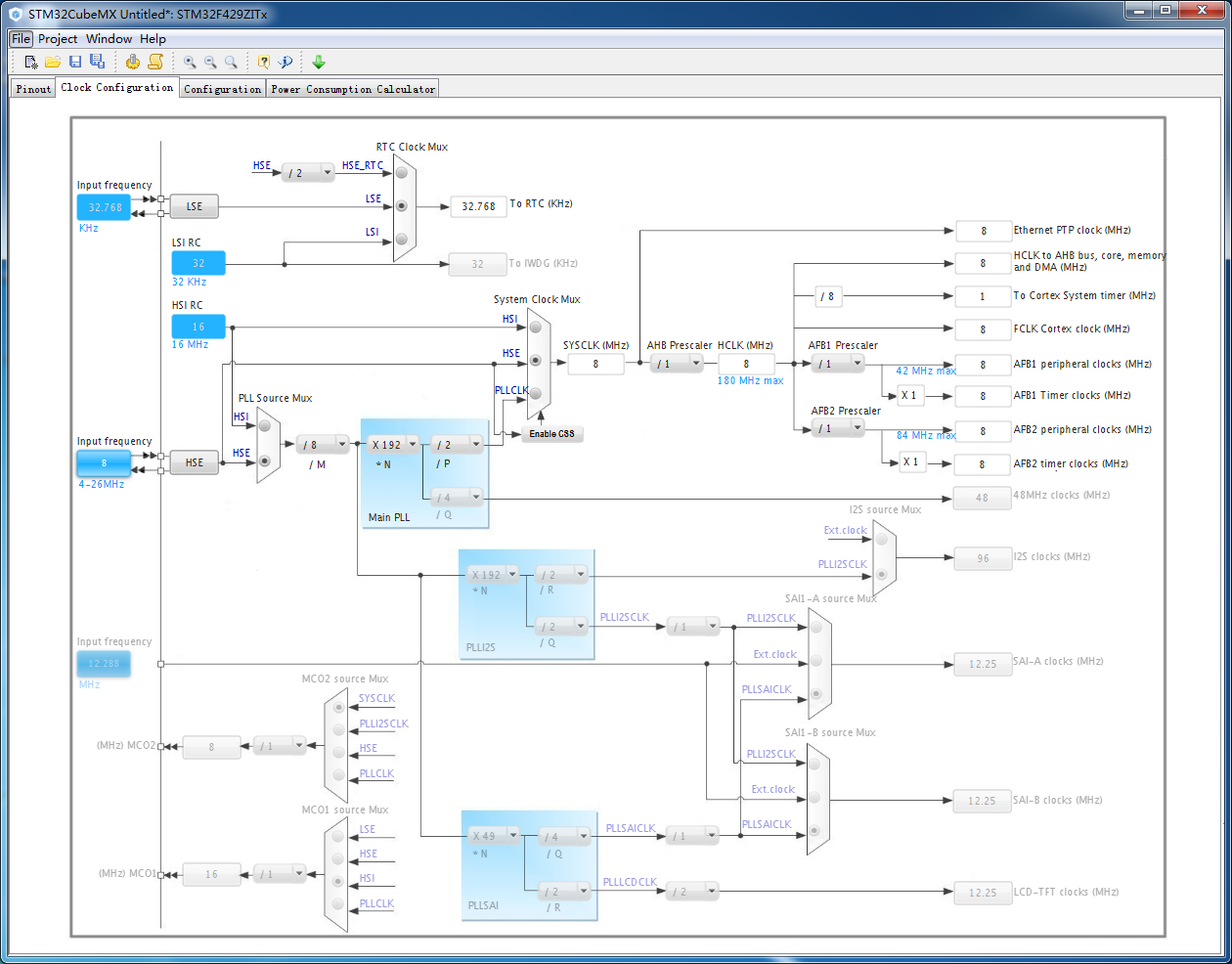
Task: Click the green download arrow icon
Action: (319, 62)
